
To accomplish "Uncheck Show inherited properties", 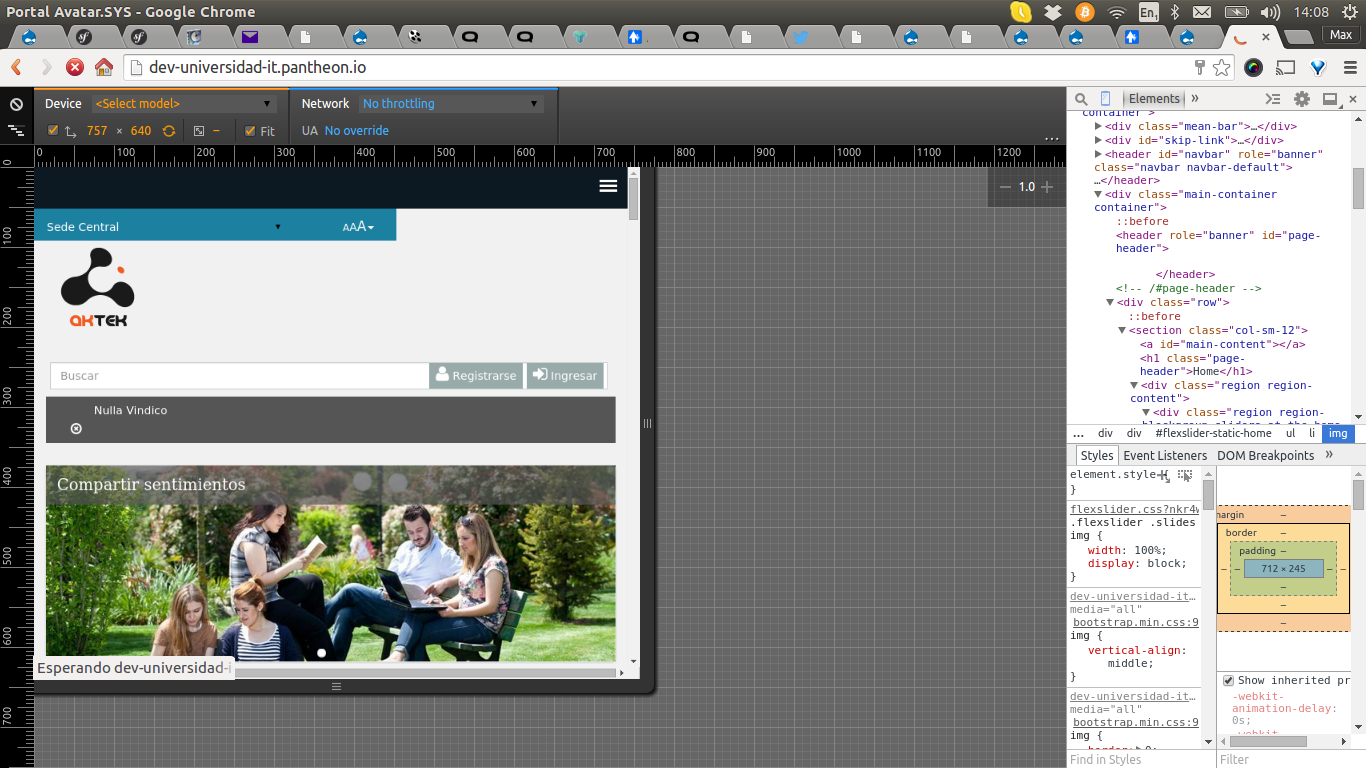I will click(1229, 680).
